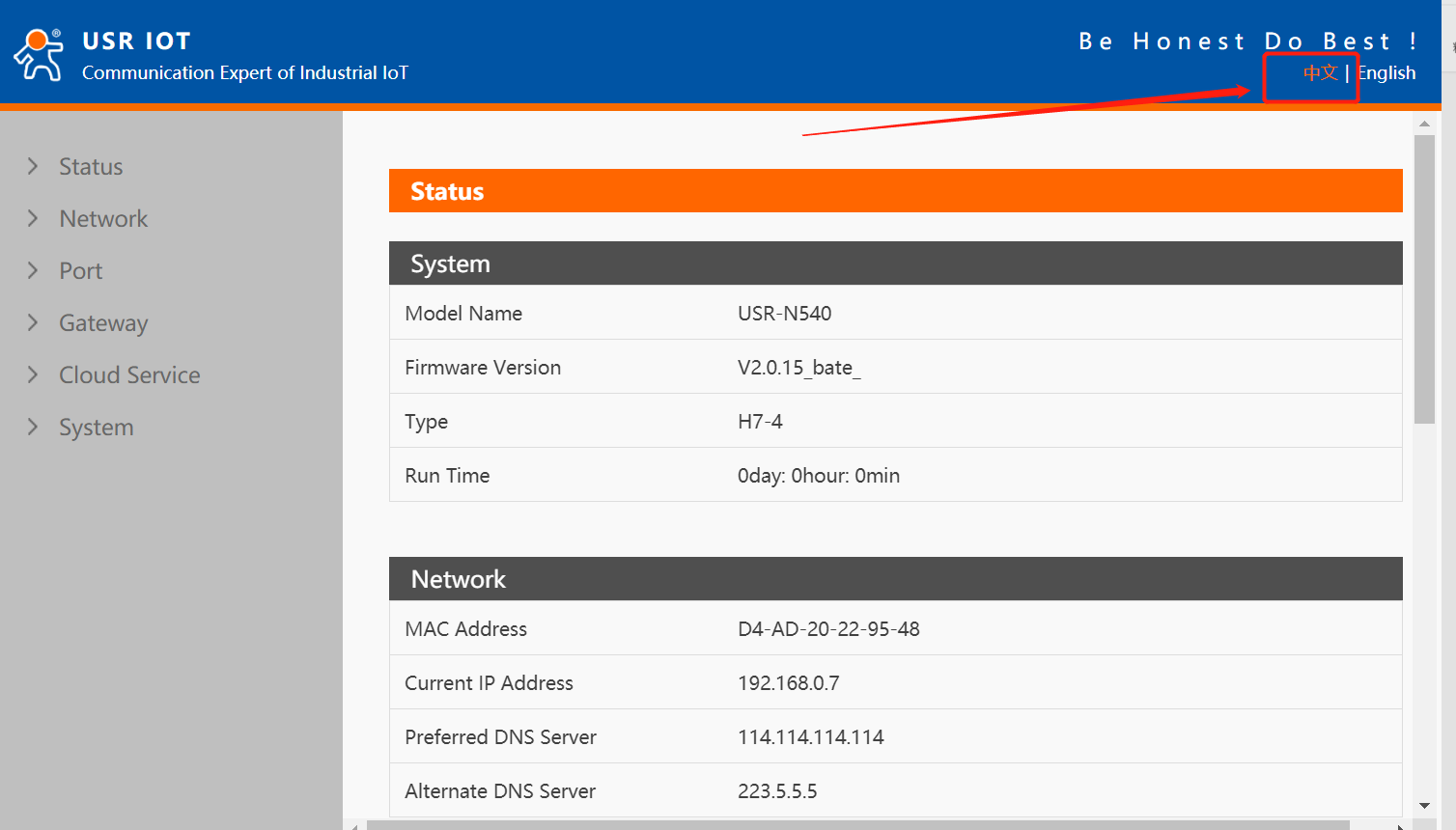The width and height of the screenshot is (1456, 830).
Task: Select Port in the sidebar
Action: point(81,271)
